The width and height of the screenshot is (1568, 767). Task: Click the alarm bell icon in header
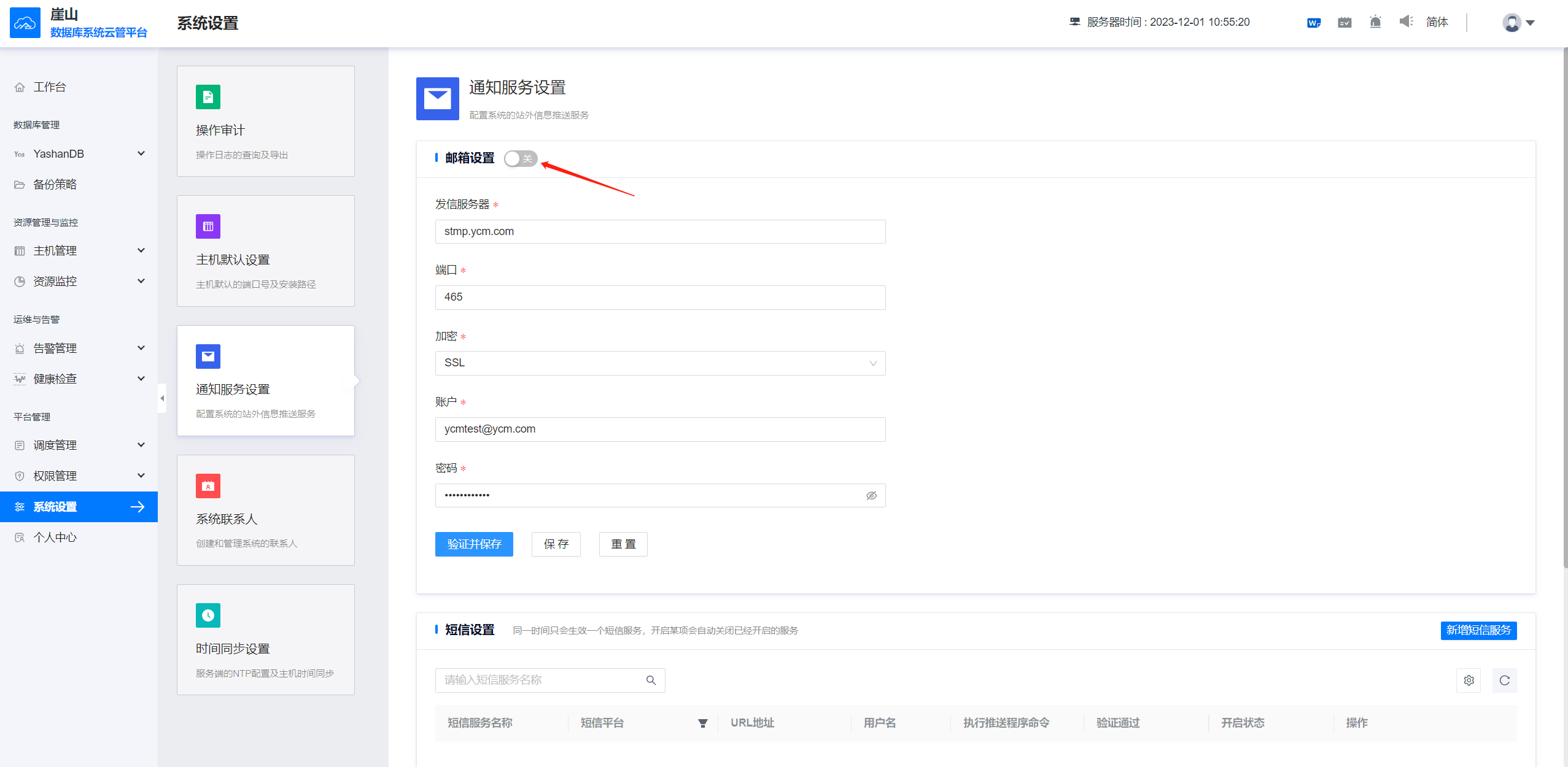[1375, 22]
